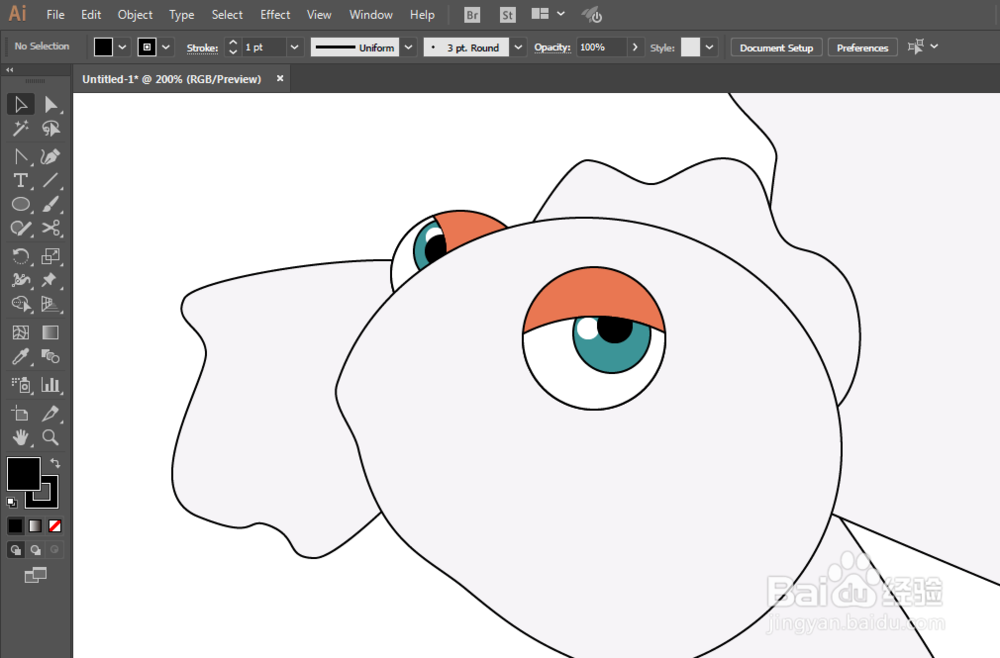
Task: Select the Zoom tool
Action: [50, 437]
